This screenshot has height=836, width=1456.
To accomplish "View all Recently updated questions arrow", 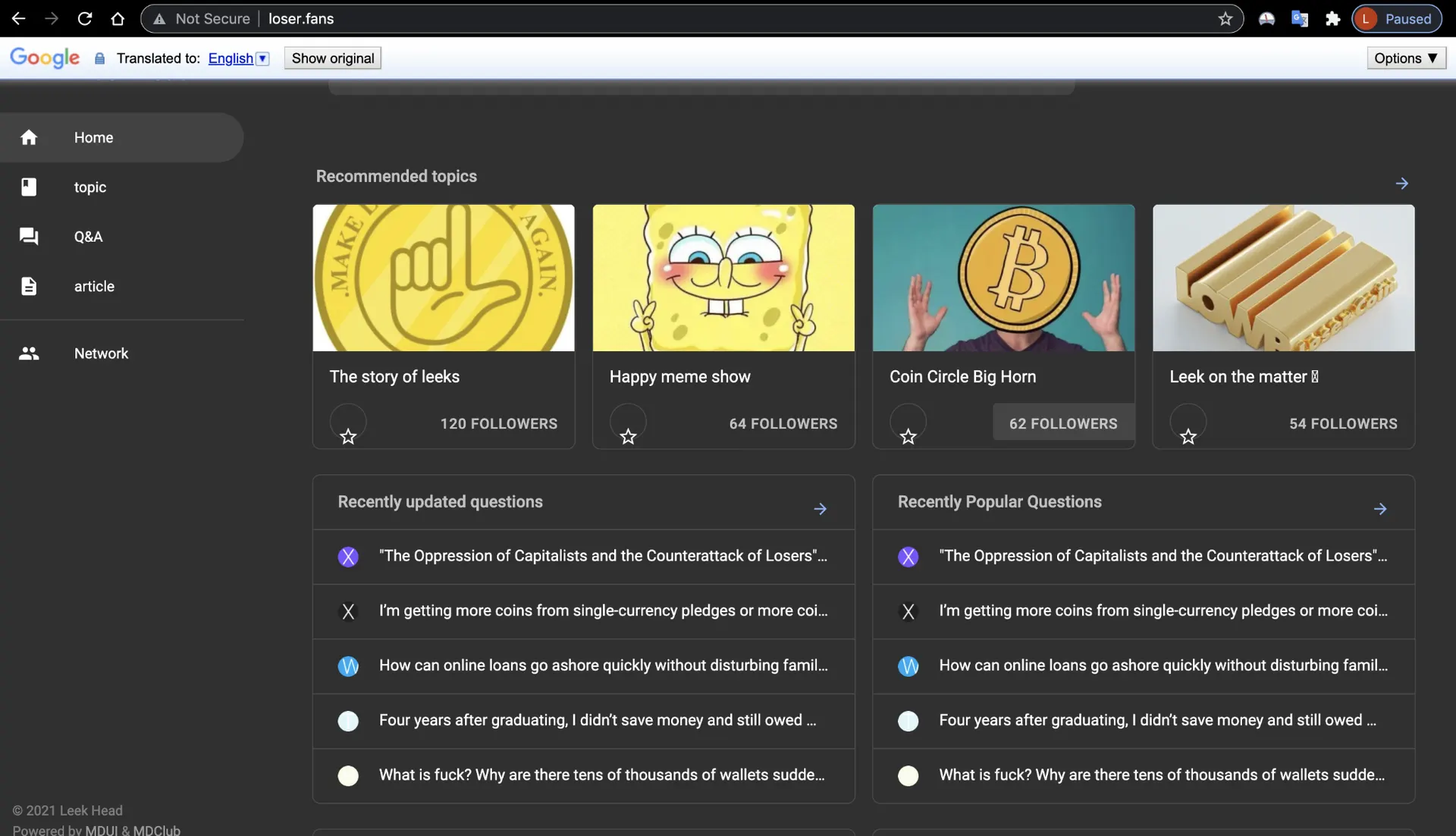I will coord(820,509).
